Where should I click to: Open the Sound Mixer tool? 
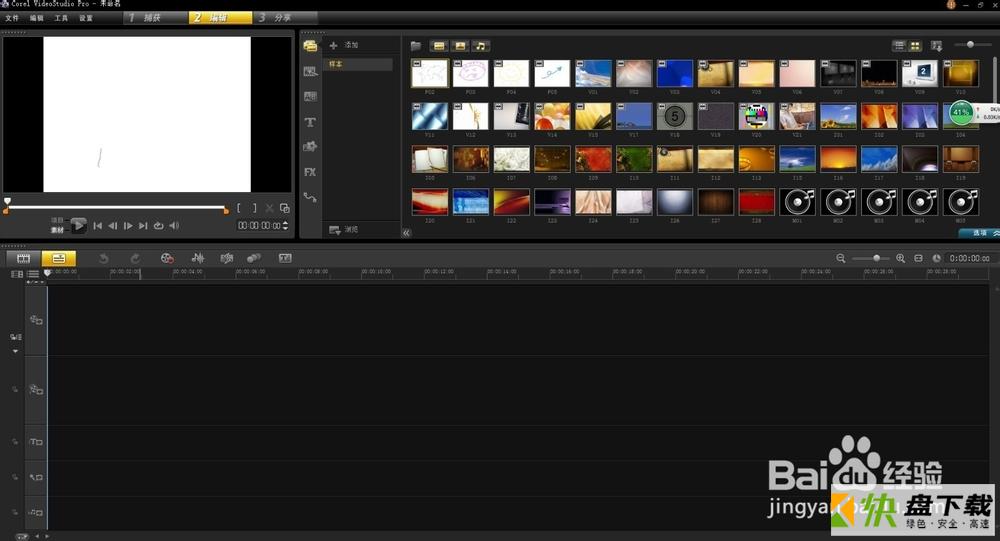click(x=198, y=258)
